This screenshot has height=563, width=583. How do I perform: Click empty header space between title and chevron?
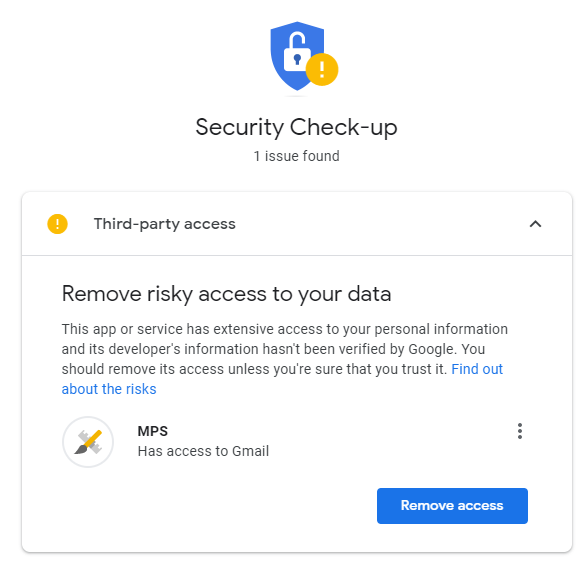tap(382, 224)
